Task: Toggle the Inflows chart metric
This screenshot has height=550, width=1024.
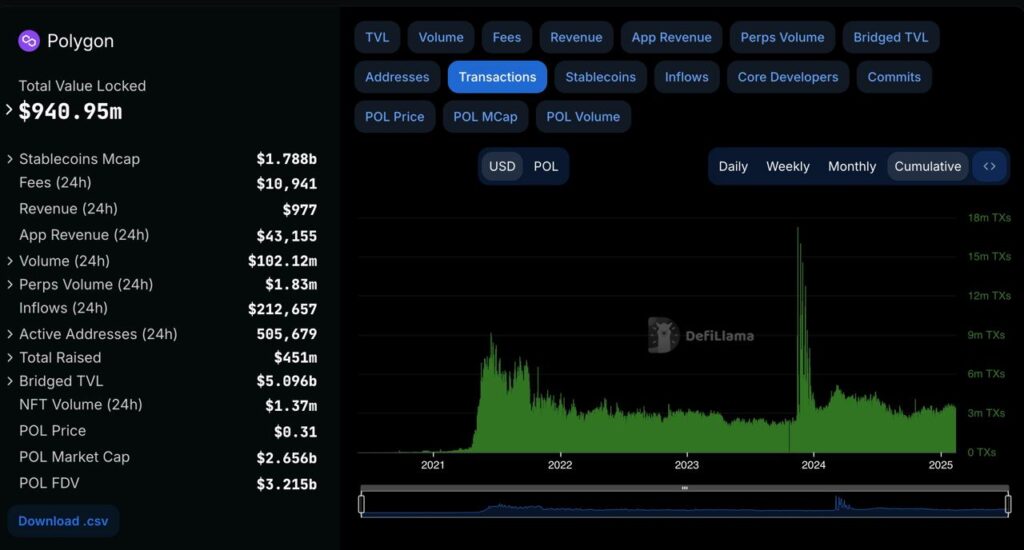Action: coord(686,77)
